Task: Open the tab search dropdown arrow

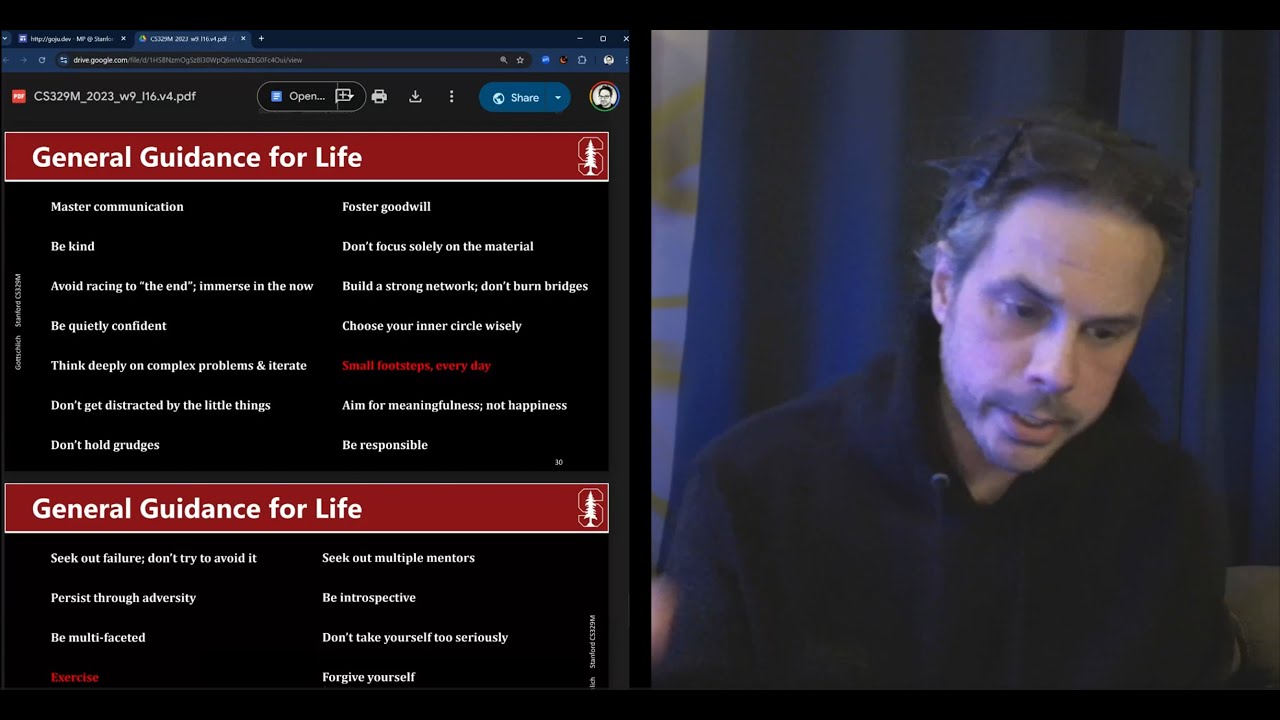Action: point(5,39)
